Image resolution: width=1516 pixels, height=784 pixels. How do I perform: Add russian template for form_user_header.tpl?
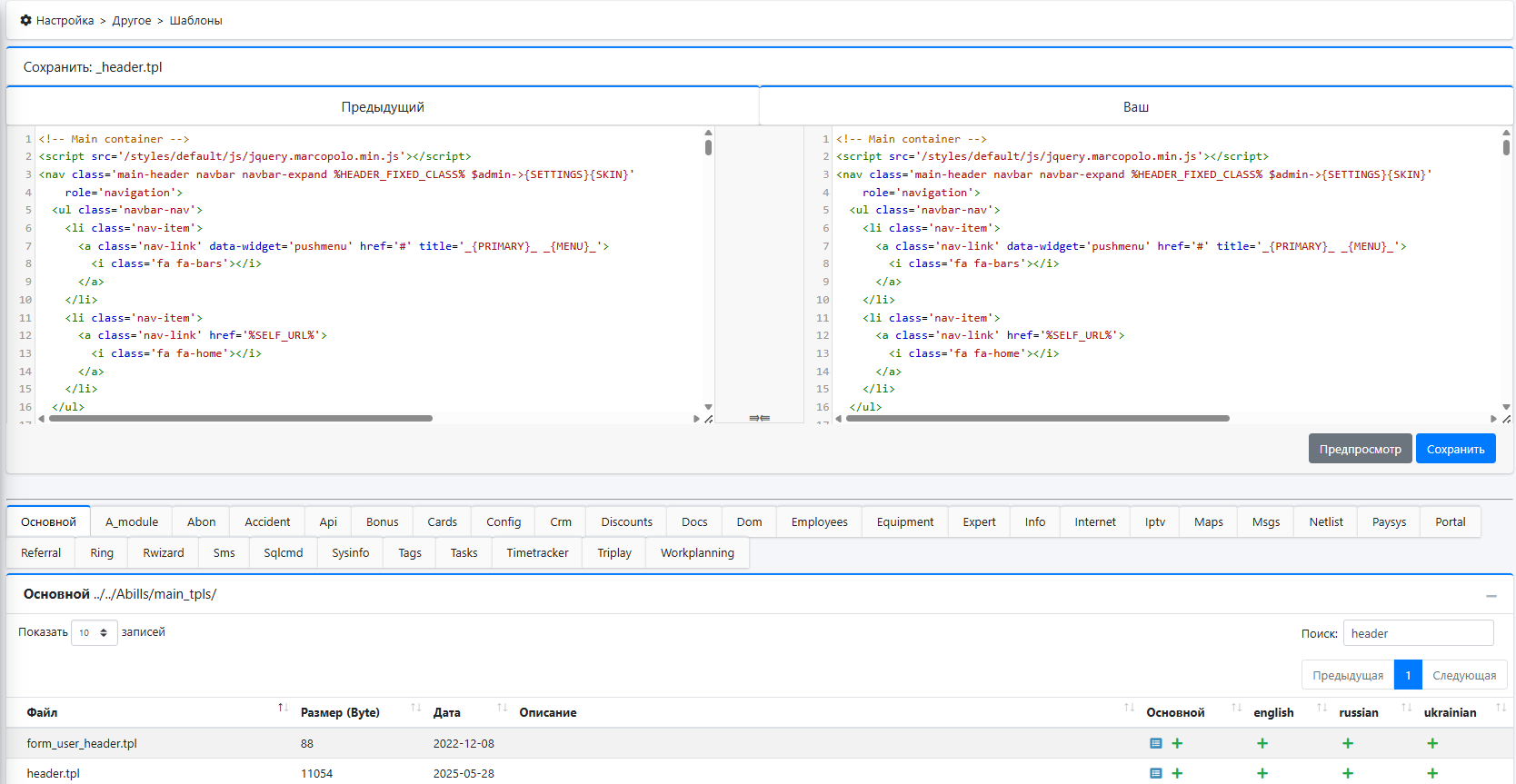(1348, 743)
